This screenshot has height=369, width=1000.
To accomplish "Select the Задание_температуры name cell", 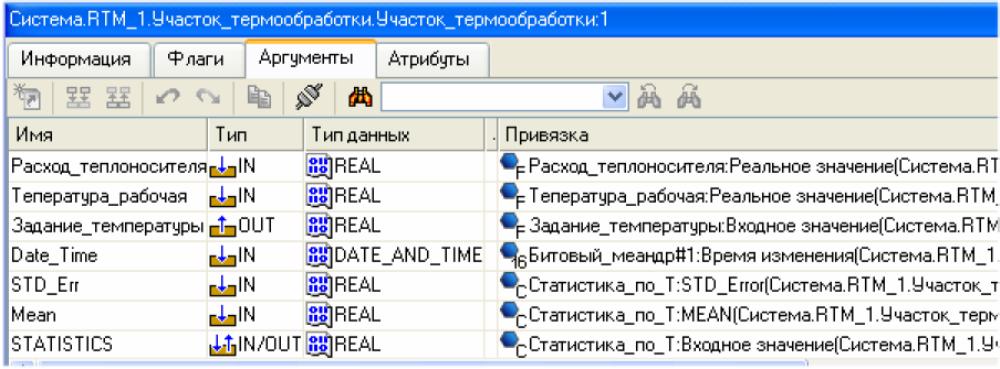I will click(108, 226).
